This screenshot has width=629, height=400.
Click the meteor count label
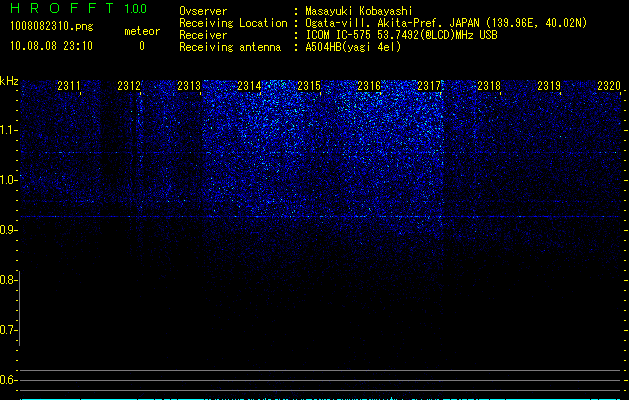[142, 31]
